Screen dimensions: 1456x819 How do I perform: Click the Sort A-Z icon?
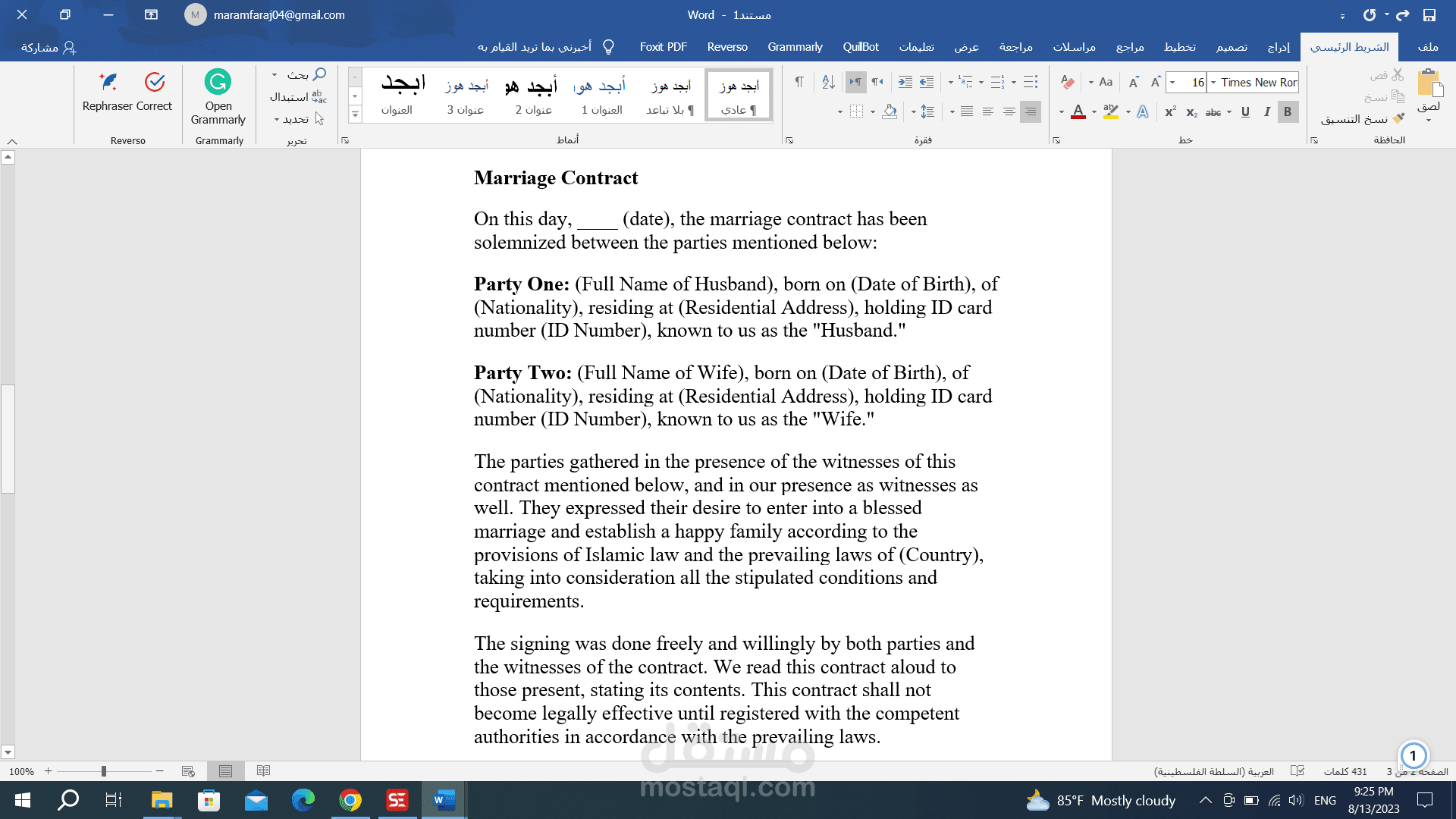(828, 82)
